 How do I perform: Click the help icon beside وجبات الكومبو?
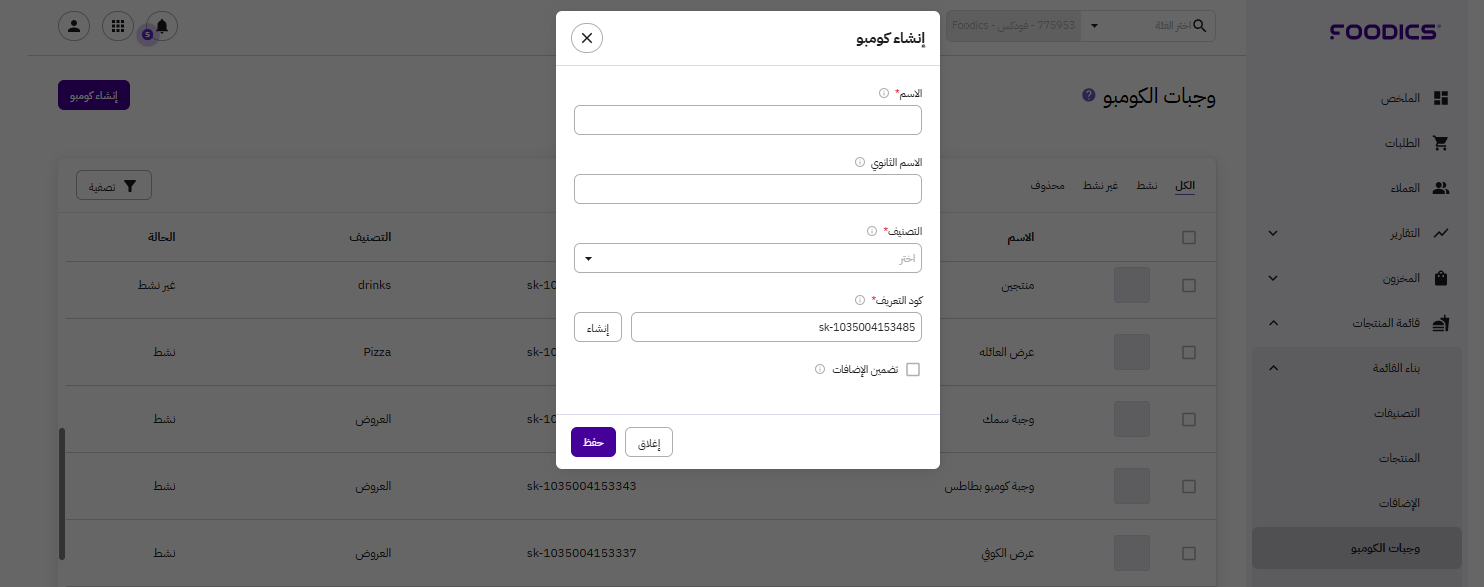(1088, 96)
